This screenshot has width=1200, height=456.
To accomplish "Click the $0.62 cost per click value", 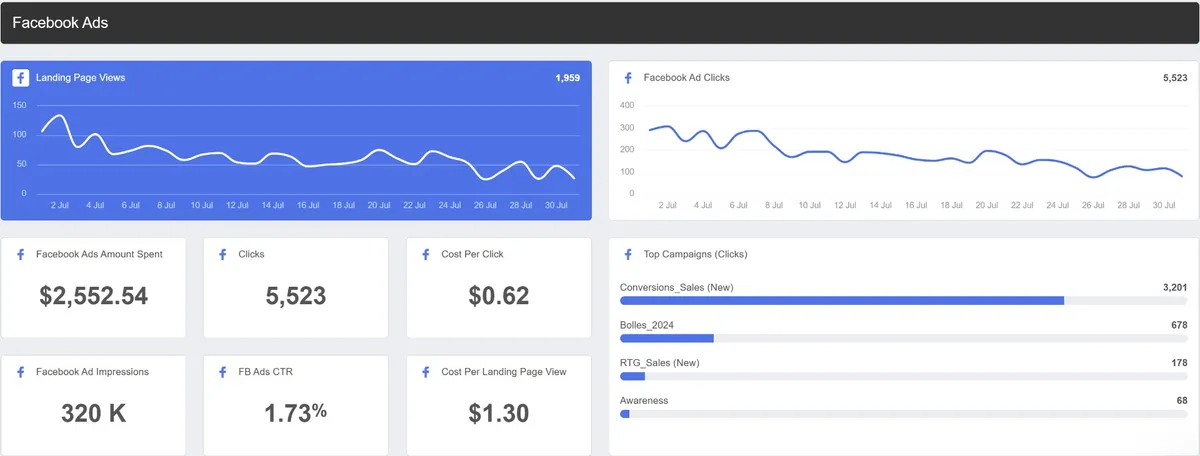I will tap(498, 296).
